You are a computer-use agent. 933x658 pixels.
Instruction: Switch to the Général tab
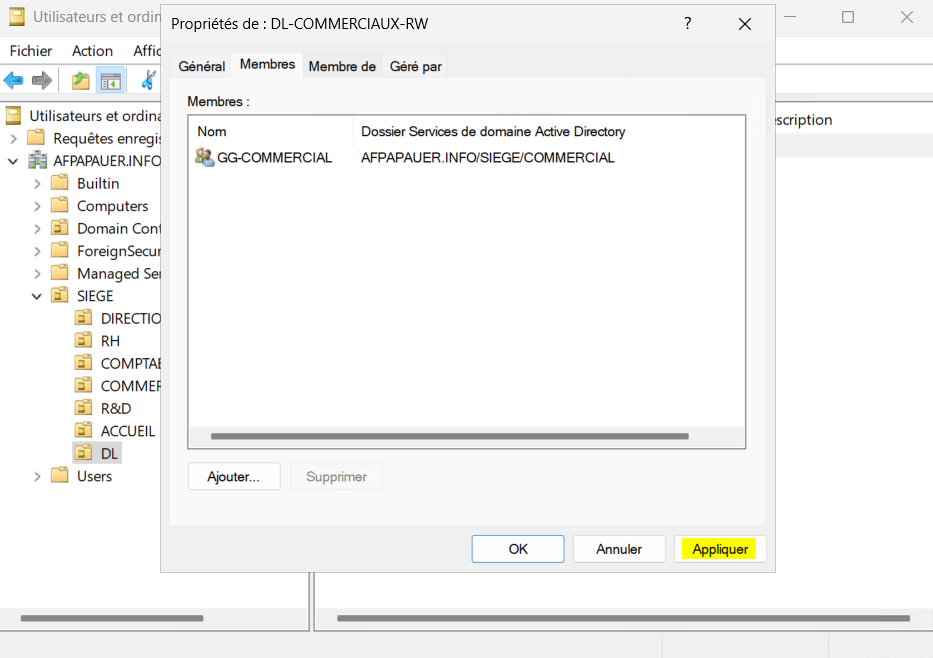(201, 66)
